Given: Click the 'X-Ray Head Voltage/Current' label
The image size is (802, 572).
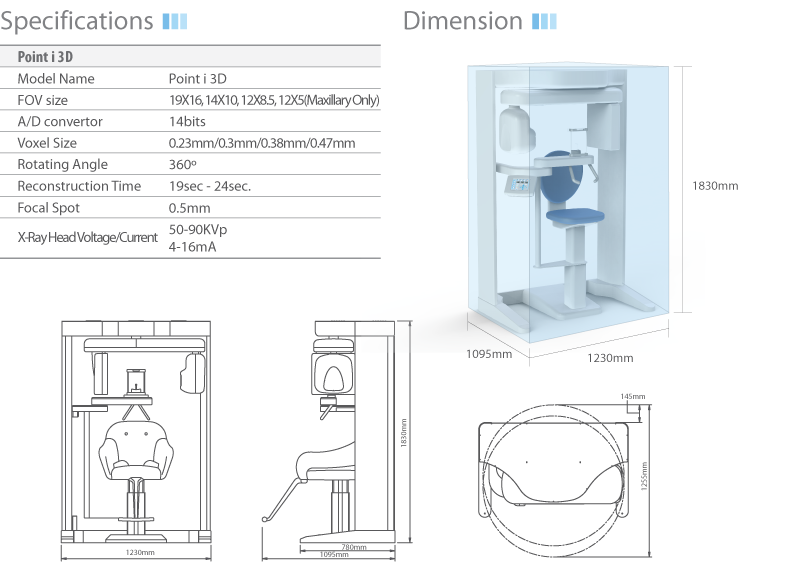Looking at the screenshot, I should [x=87, y=237].
